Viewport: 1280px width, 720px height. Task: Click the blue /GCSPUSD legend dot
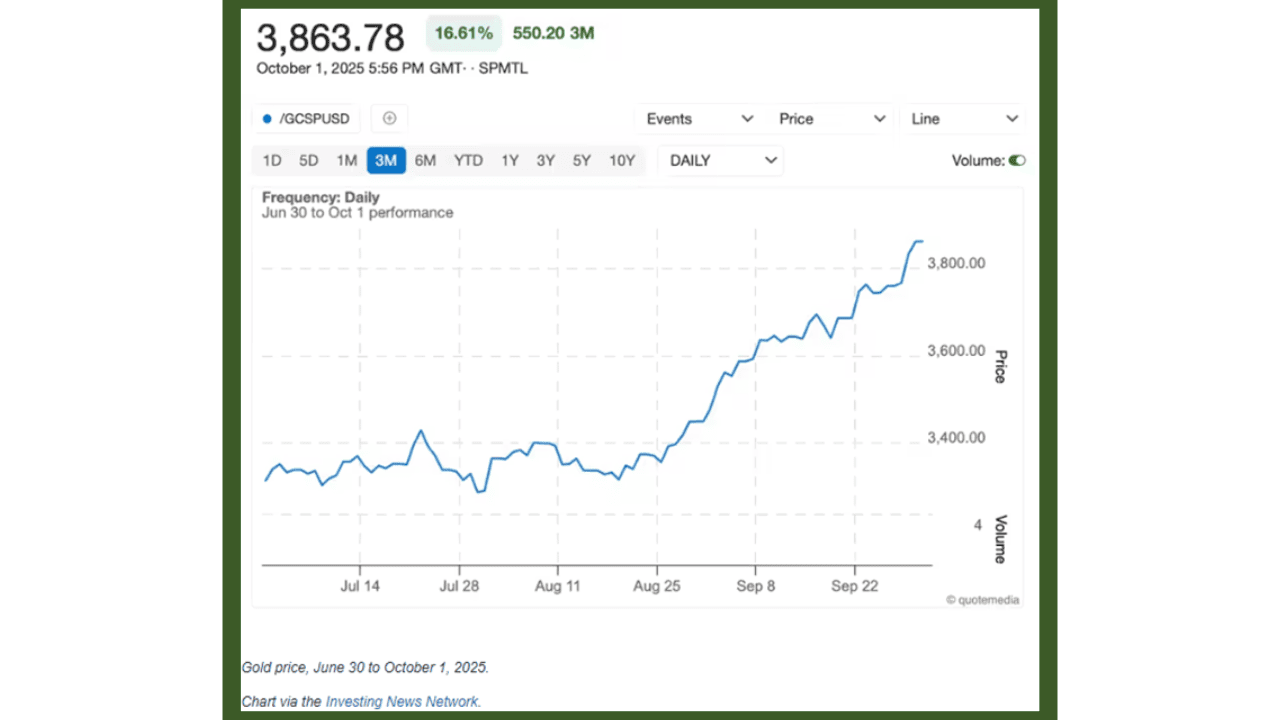coord(267,118)
